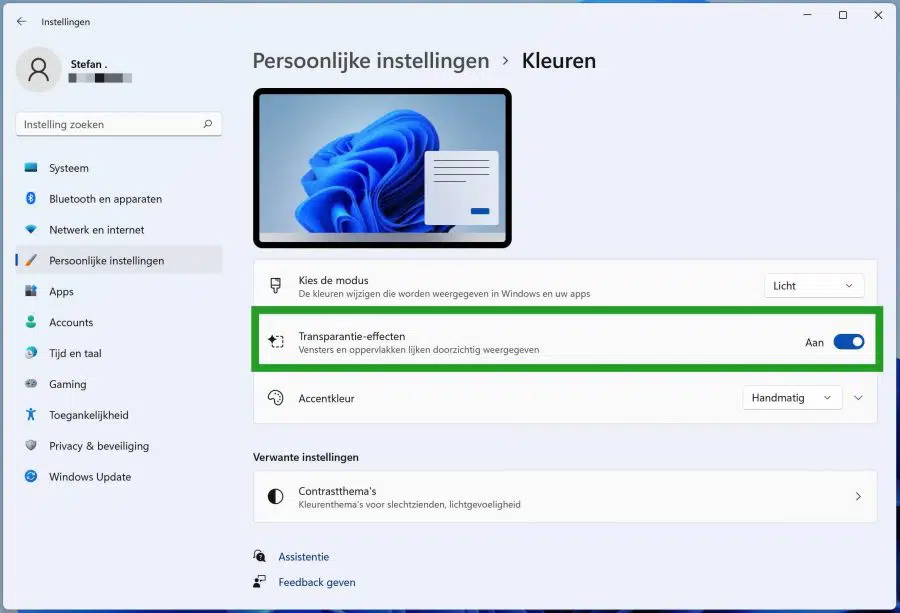Screen dimensions: 900x613
Task: Click the Windows Update sync icon
Action: 31,476
